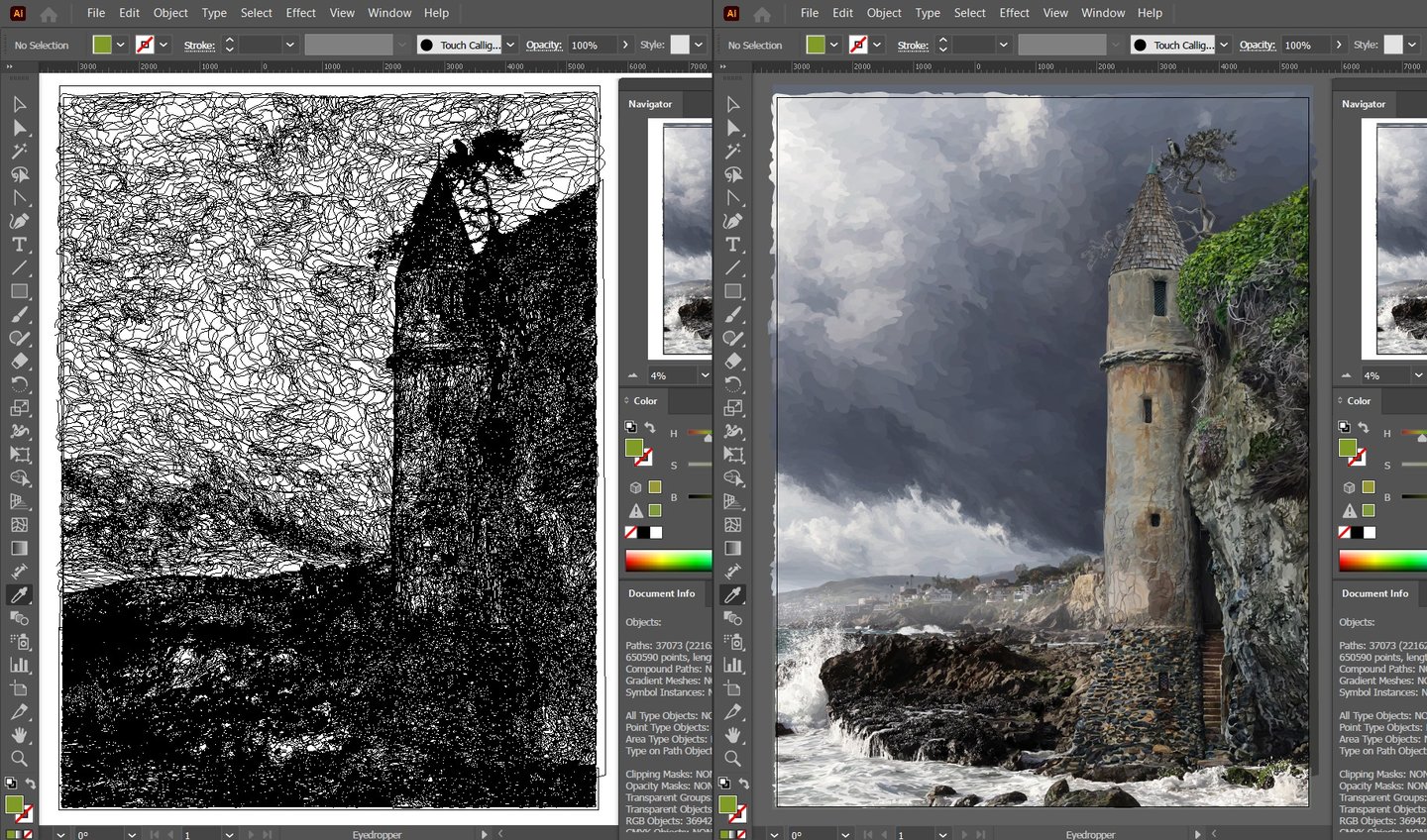The height and width of the screenshot is (840, 1427).
Task: Open Touch Callig brush dropdown in right window
Action: pos(1224,45)
